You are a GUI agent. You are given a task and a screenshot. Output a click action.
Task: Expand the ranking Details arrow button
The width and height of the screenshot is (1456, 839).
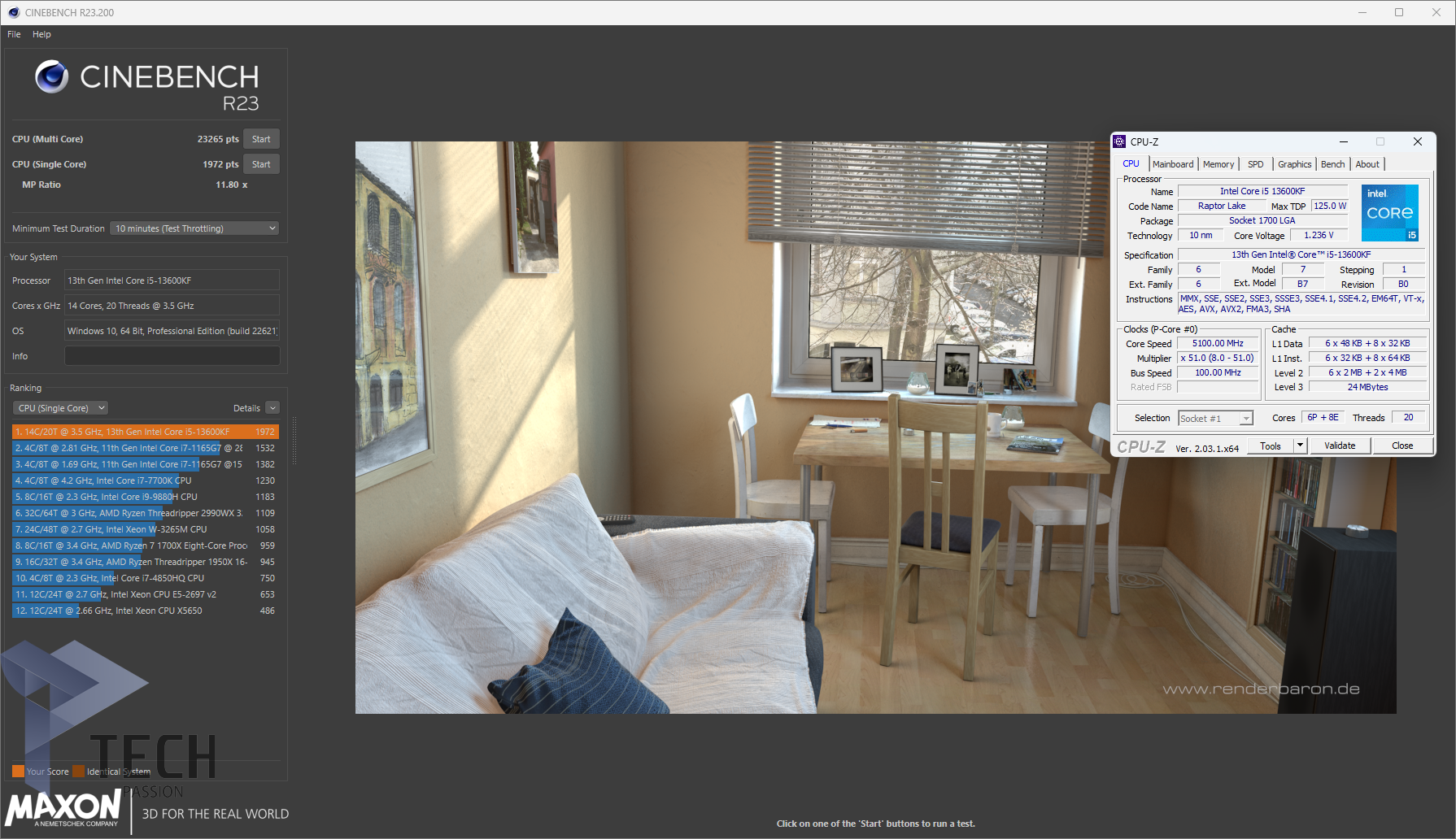pyautogui.click(x=272, y=408)
